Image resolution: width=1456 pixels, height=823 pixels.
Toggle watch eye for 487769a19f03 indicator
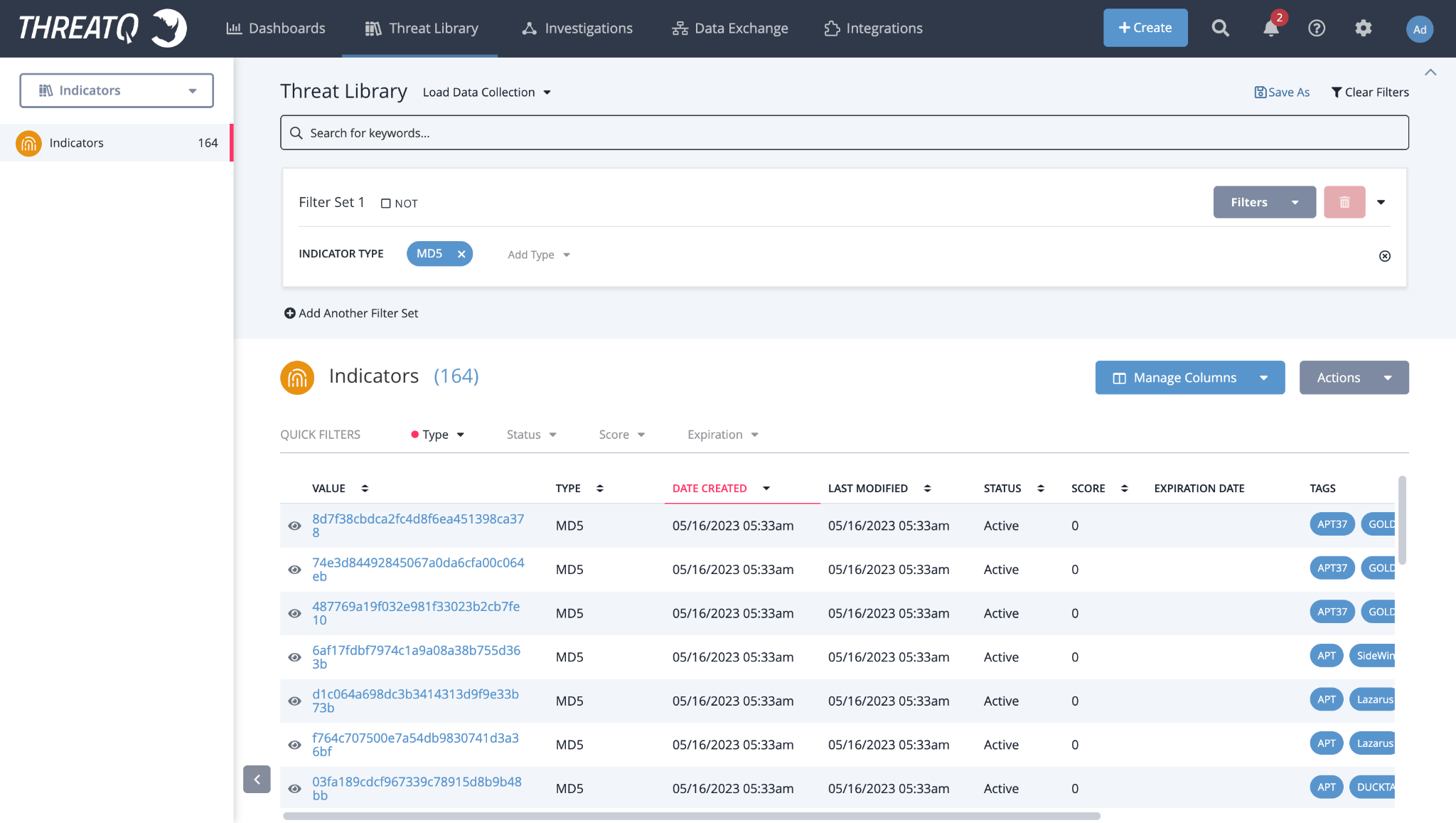(294, 614)
